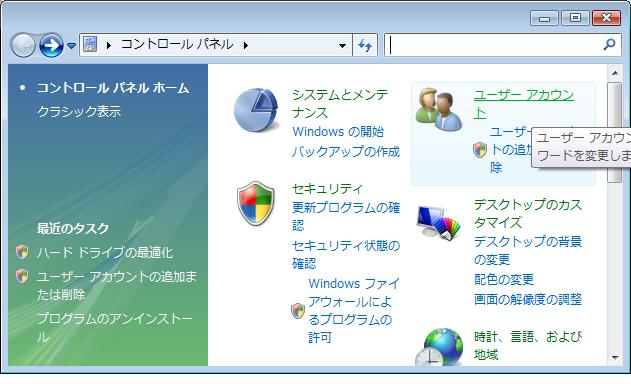
Task: Expand the arrow before コントロール パネル breadcrumb
Action: 109,45
